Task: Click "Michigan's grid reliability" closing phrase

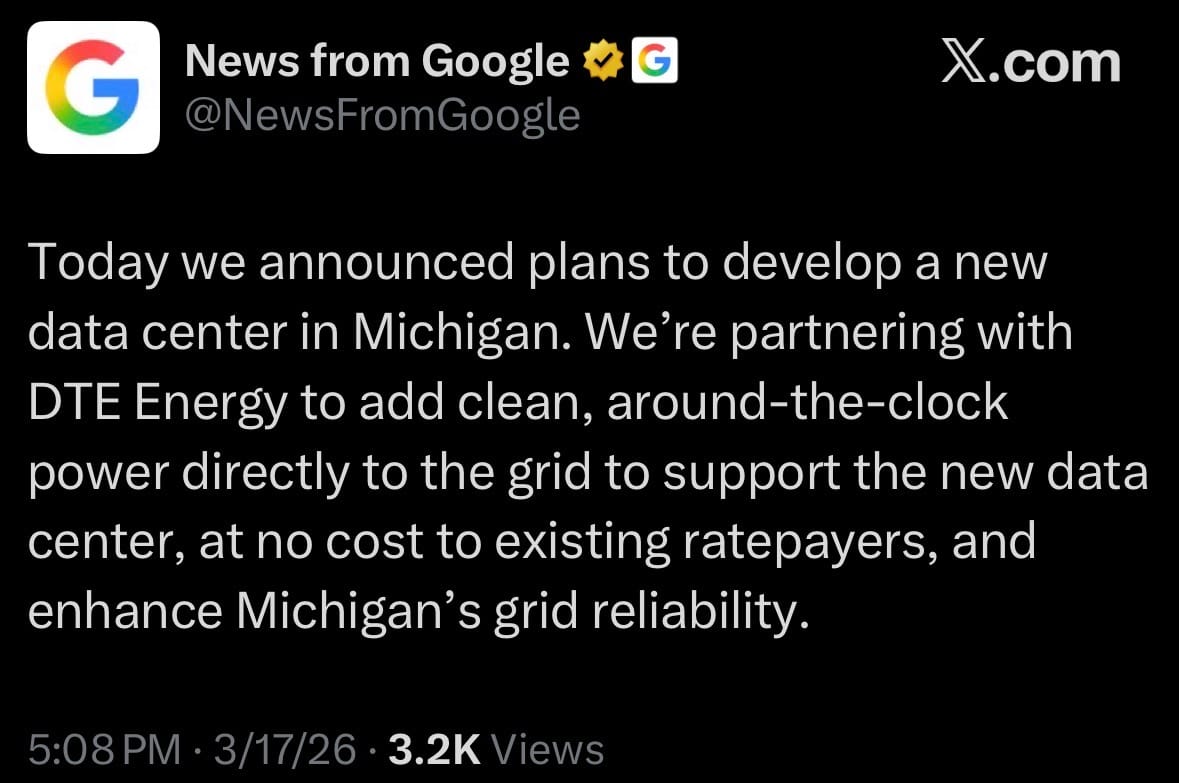Action: [520, 611]
